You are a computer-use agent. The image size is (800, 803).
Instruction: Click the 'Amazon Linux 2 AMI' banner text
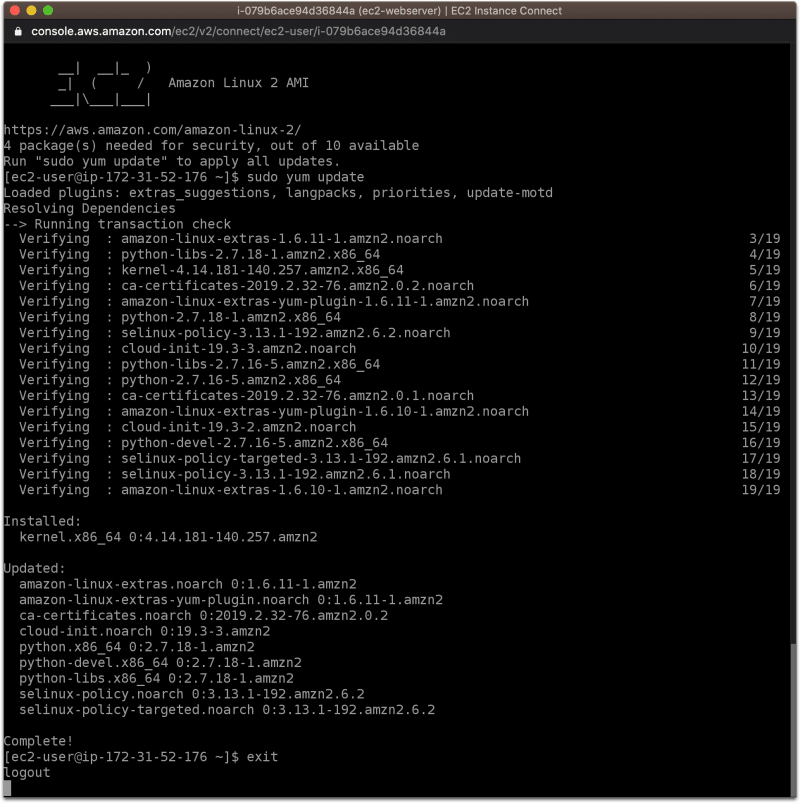coord(238,83)
